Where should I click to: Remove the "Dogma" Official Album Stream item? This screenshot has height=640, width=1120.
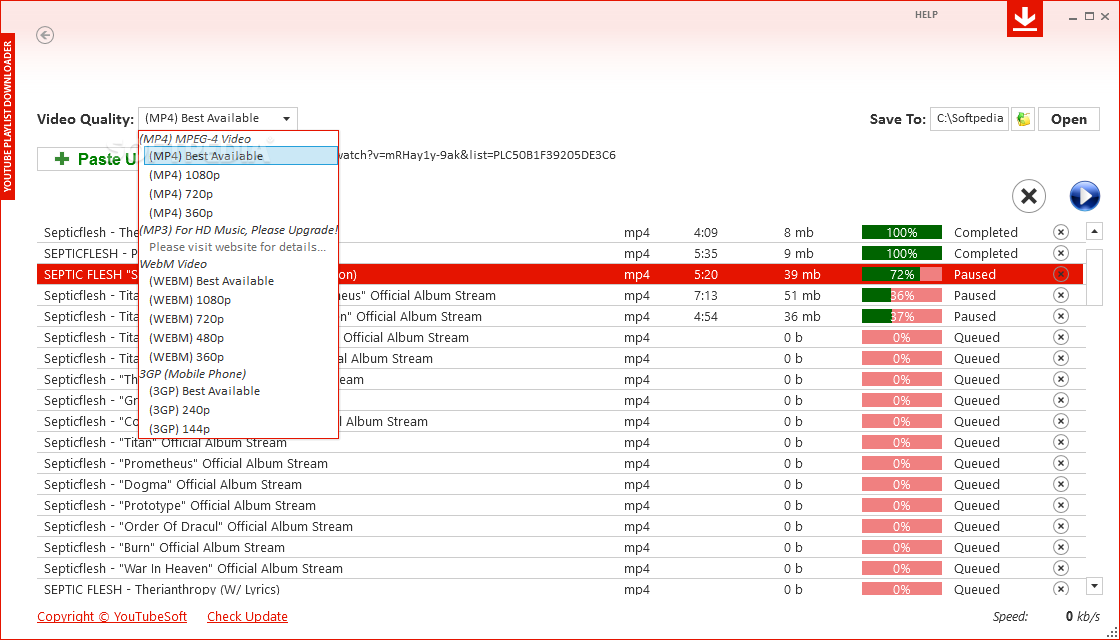tap(1061, 484)
